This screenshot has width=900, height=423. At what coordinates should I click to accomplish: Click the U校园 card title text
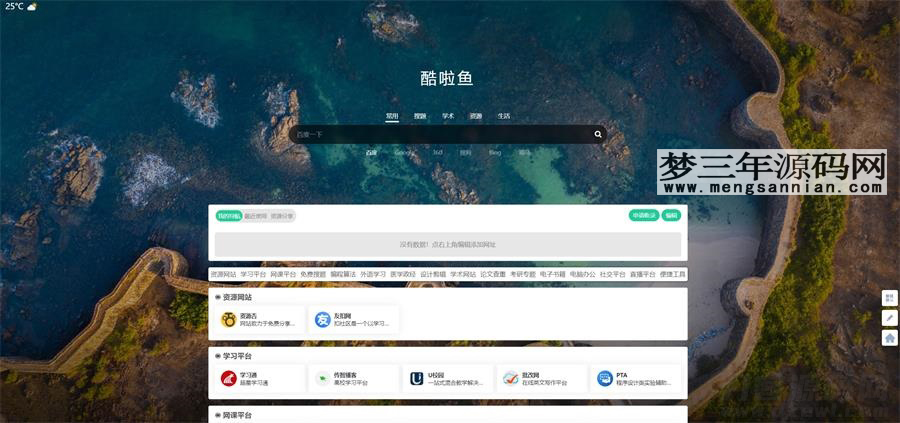(436, 375)
